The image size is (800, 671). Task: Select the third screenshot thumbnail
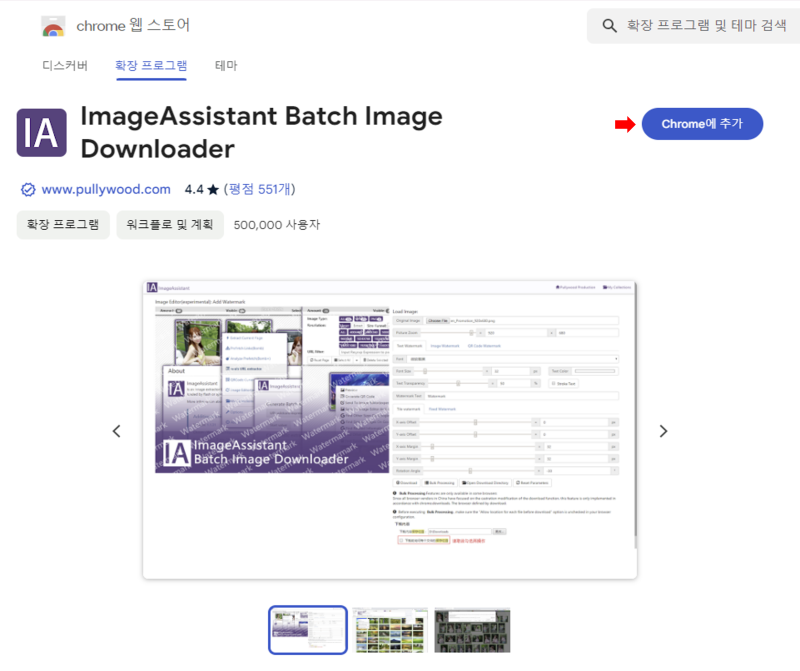[x=471, y=629]
